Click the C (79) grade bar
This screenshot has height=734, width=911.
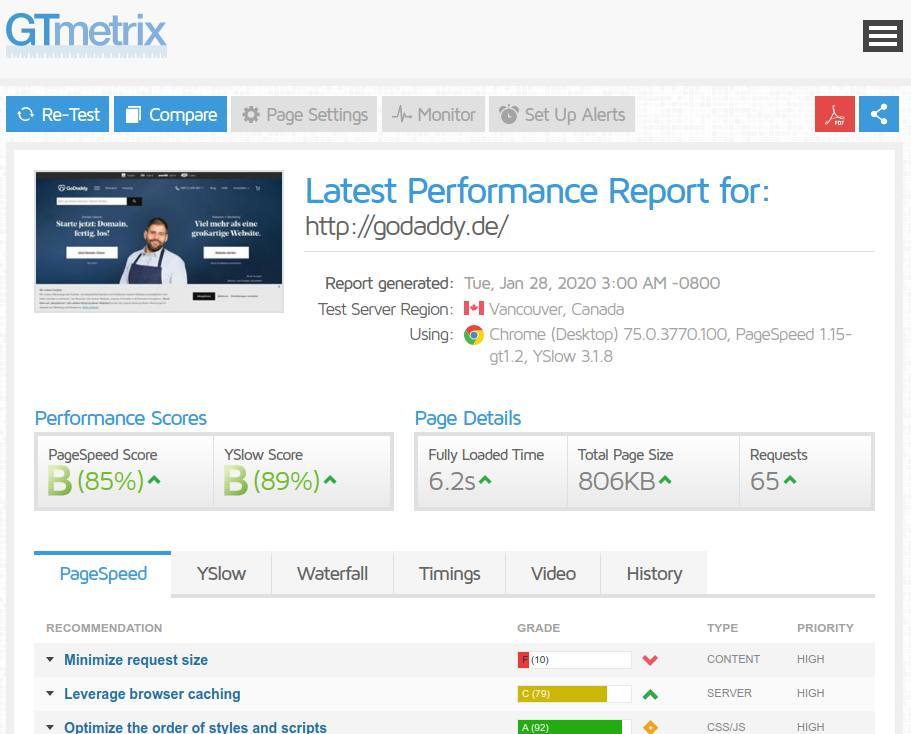tap(574, 694)
